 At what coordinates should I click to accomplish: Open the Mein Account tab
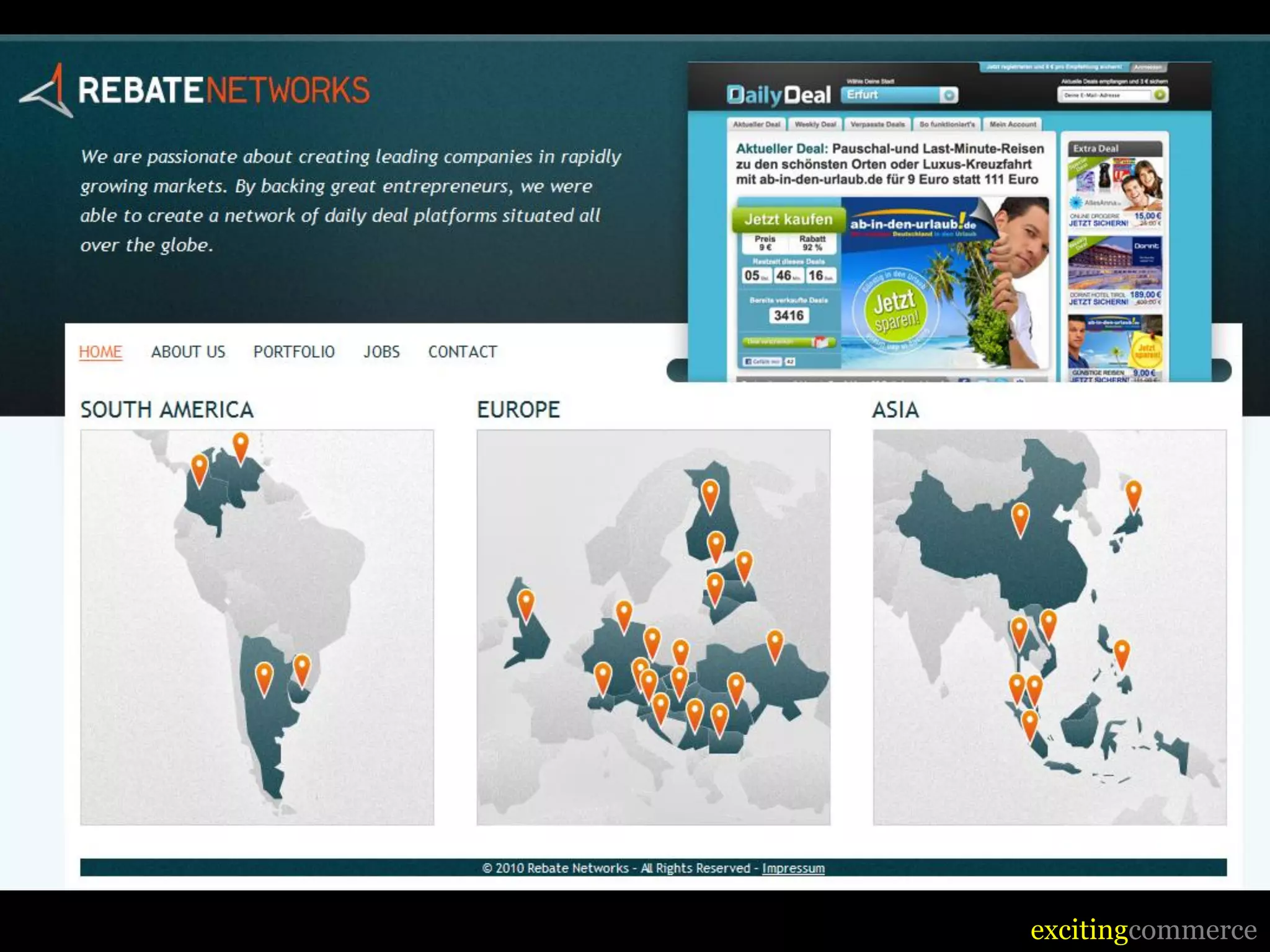[1012, 125]
